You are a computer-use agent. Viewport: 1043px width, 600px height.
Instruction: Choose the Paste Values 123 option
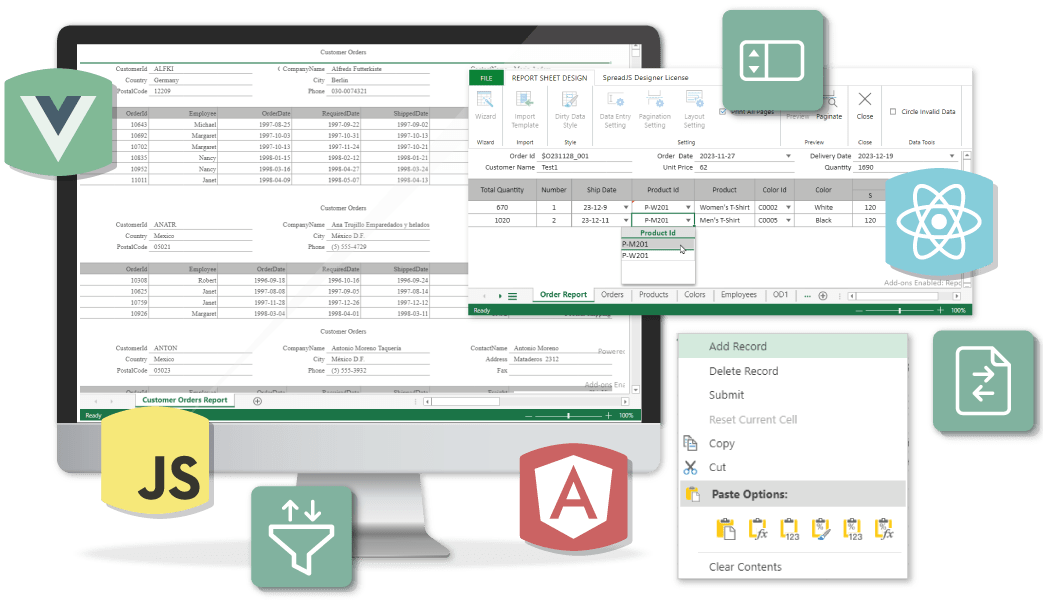click(790, 529)
